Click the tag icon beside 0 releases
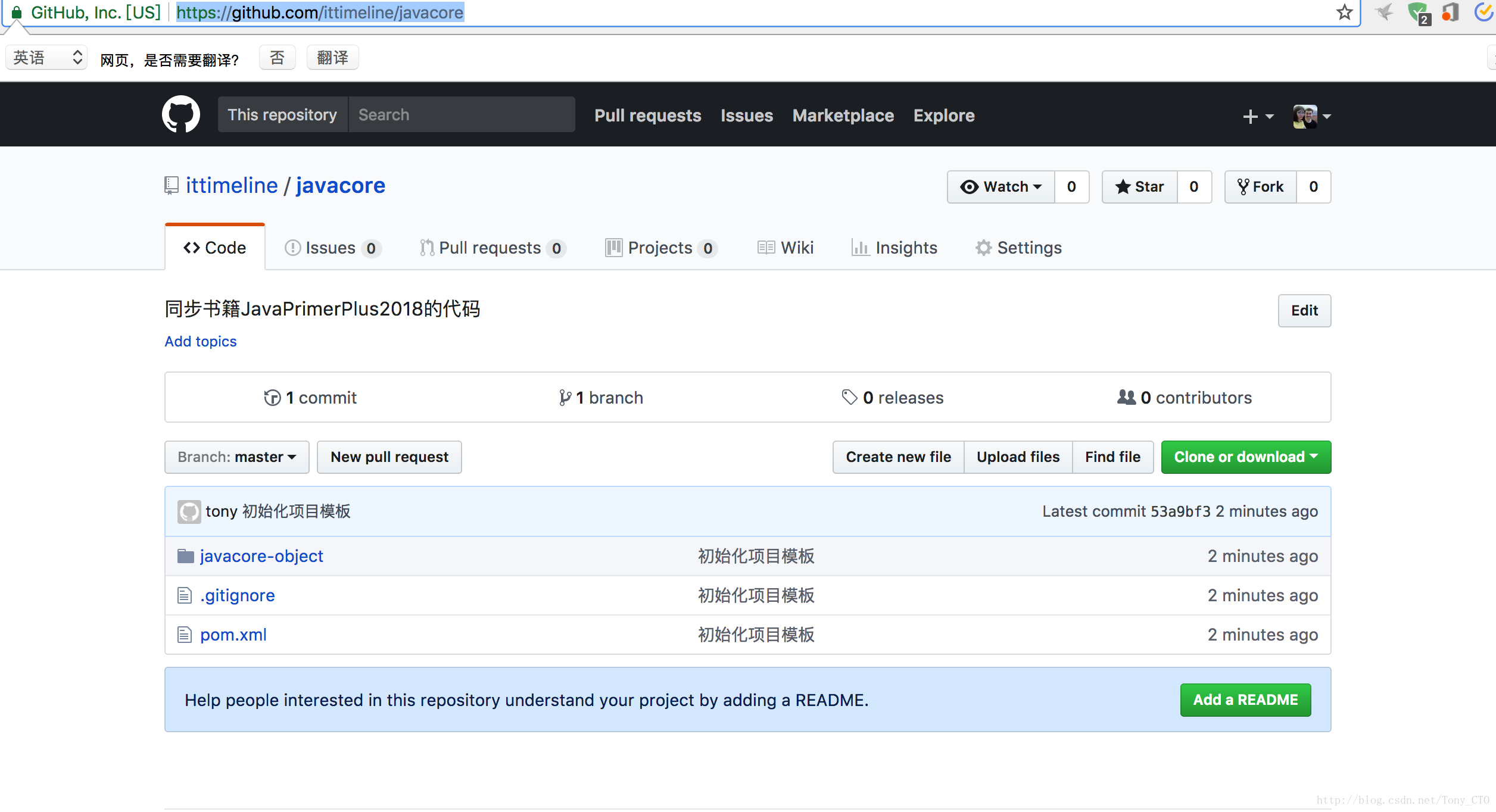1496x812 pixels. [849, 396]
